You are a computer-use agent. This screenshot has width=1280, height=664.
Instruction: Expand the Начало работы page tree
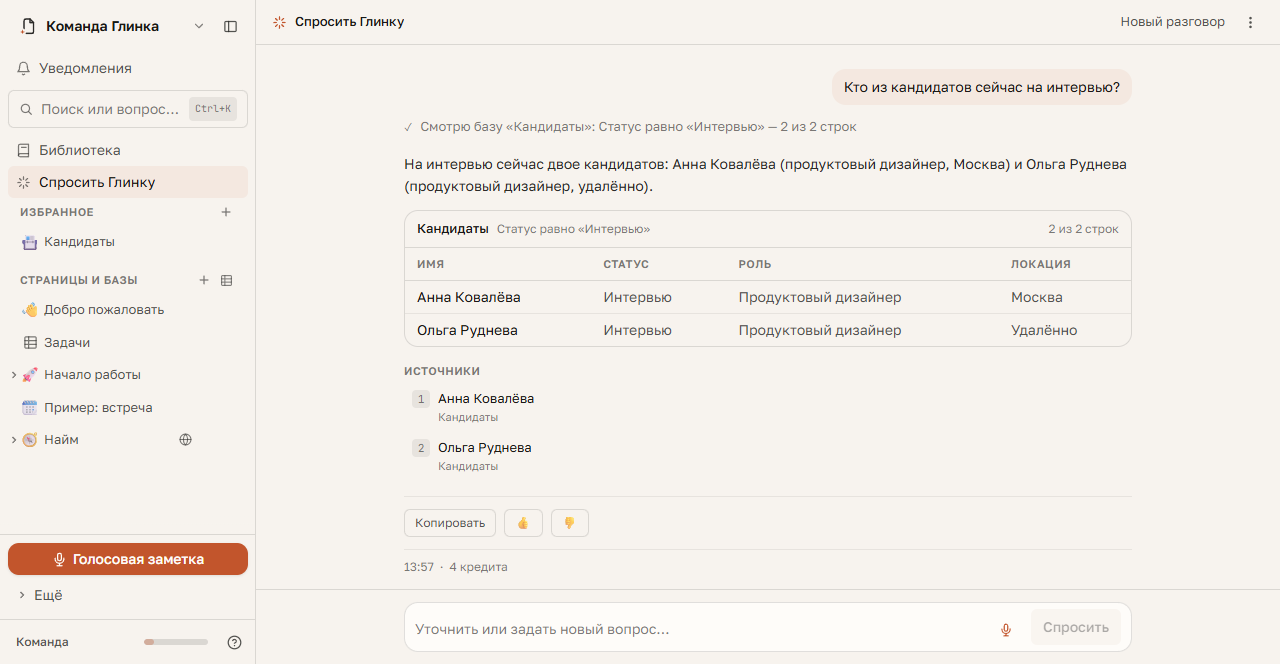point(13,375)
